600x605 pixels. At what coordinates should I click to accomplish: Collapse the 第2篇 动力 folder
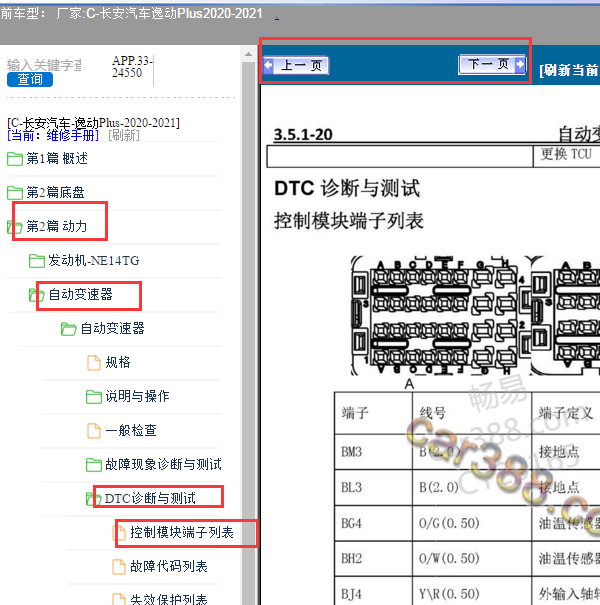(57, 226)
